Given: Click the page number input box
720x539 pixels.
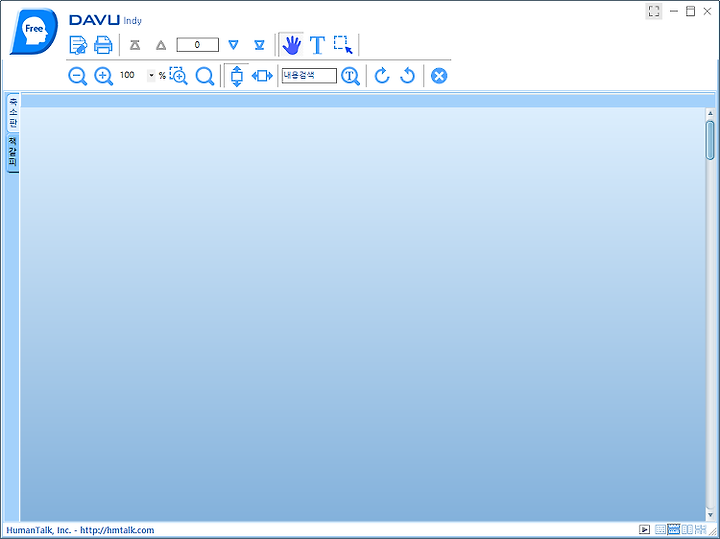Looking at the screenshot, I should coord(197,45).
